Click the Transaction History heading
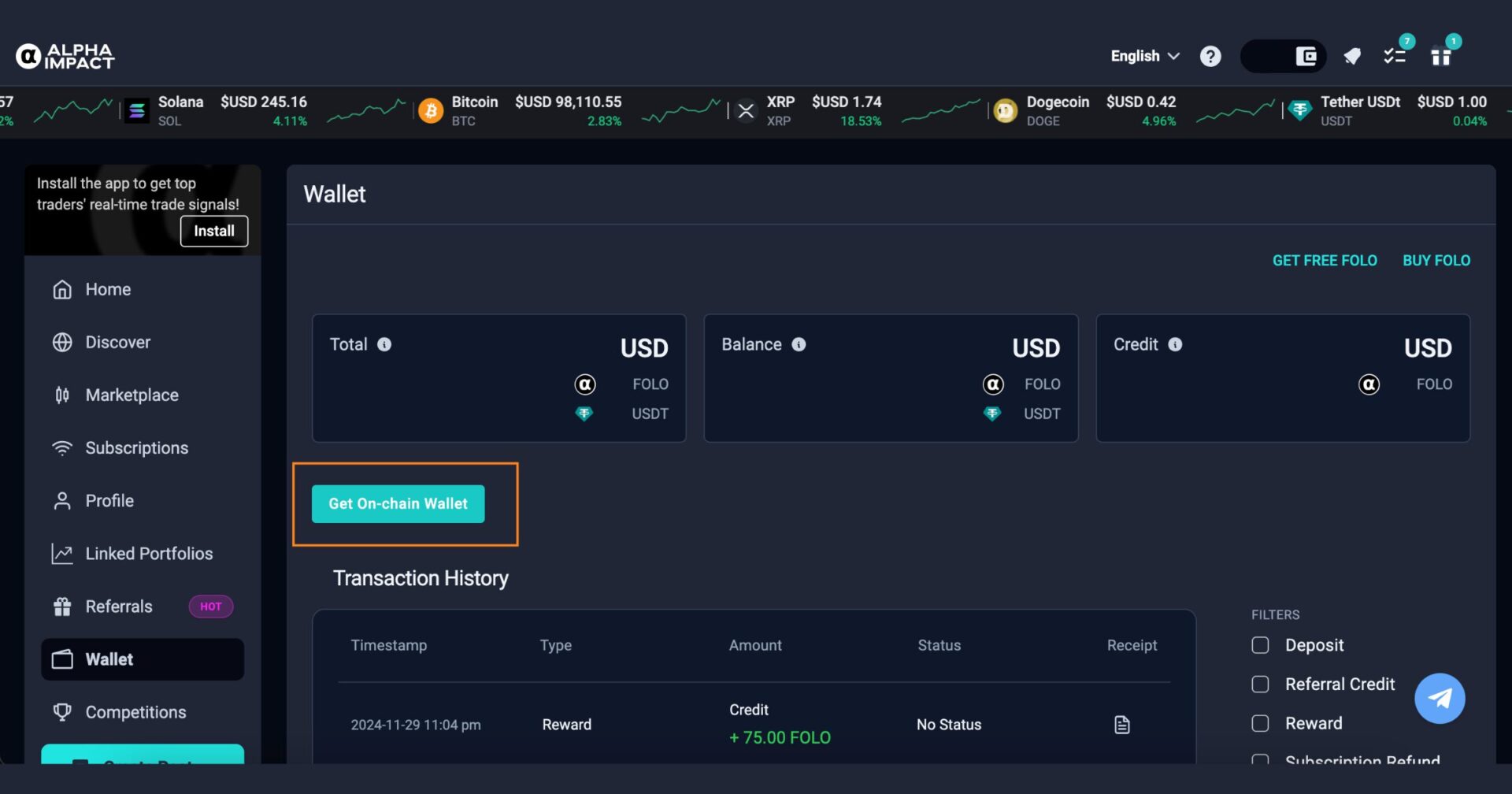Image resolution: width=1512 pixels, height=794 pixels. [421, 578]
